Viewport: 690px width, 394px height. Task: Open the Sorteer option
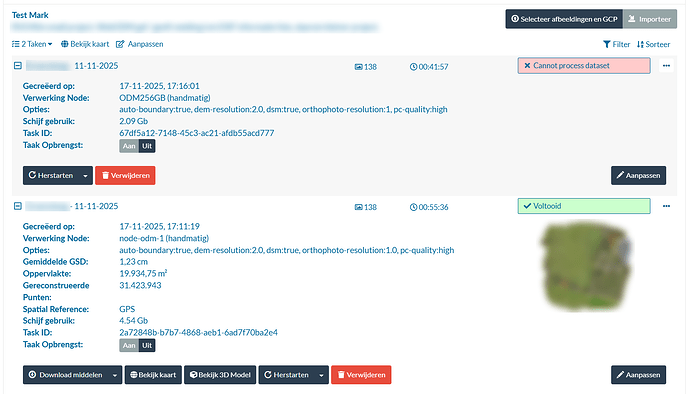[x=653, y=44]
